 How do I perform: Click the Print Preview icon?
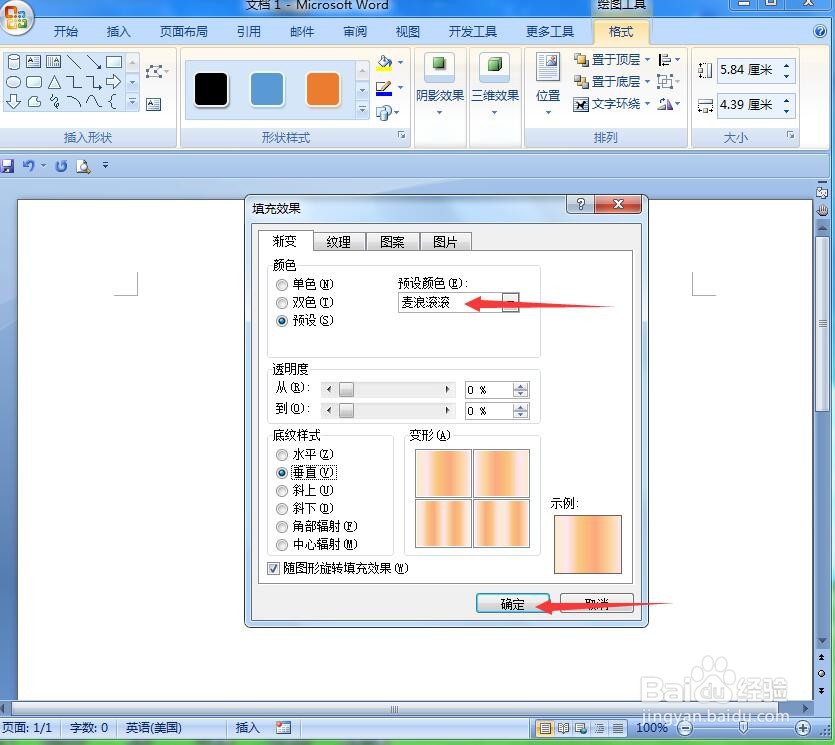[x=84, y=166]
